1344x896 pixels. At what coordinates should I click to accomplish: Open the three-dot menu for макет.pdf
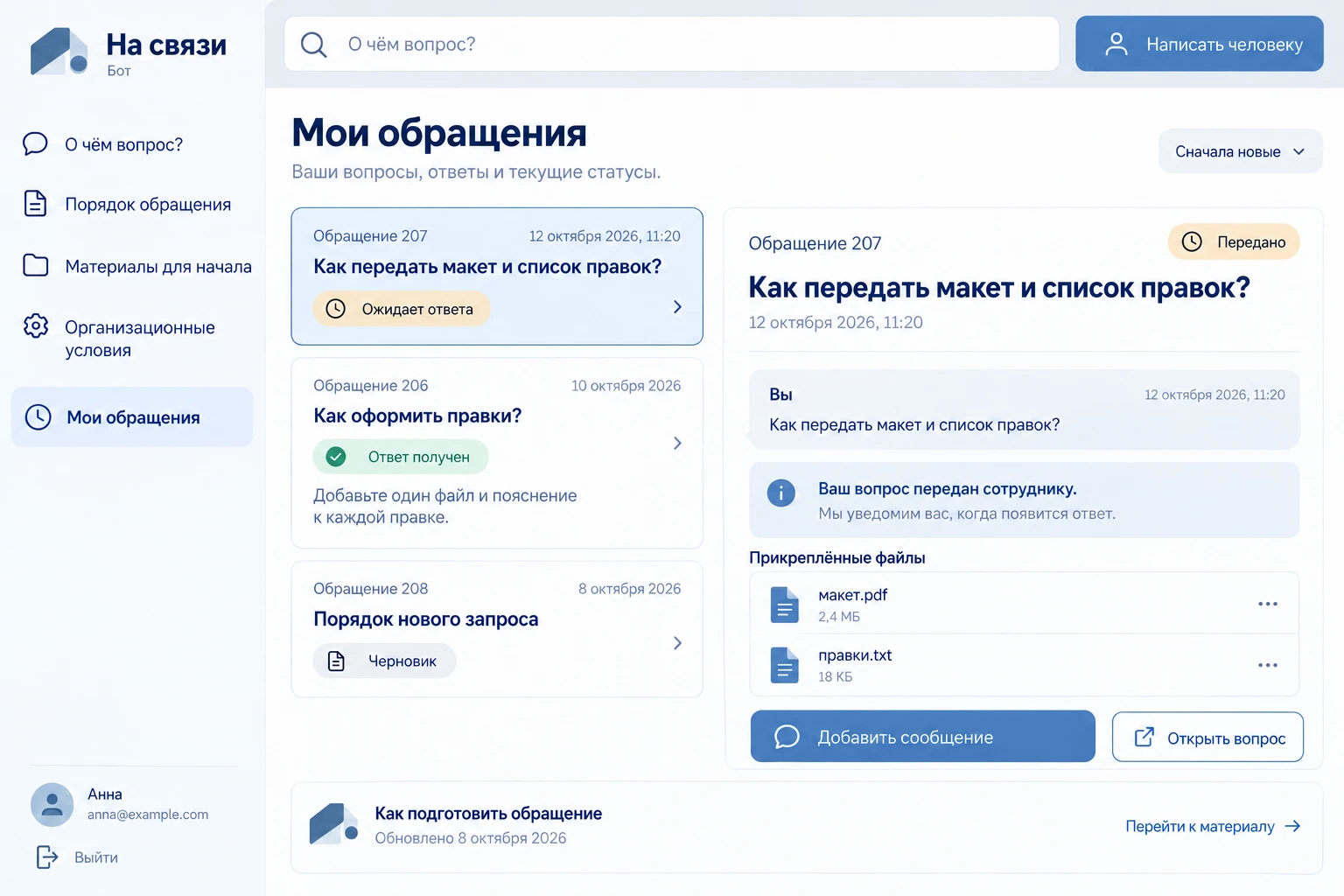click(x=1268, y=604)
